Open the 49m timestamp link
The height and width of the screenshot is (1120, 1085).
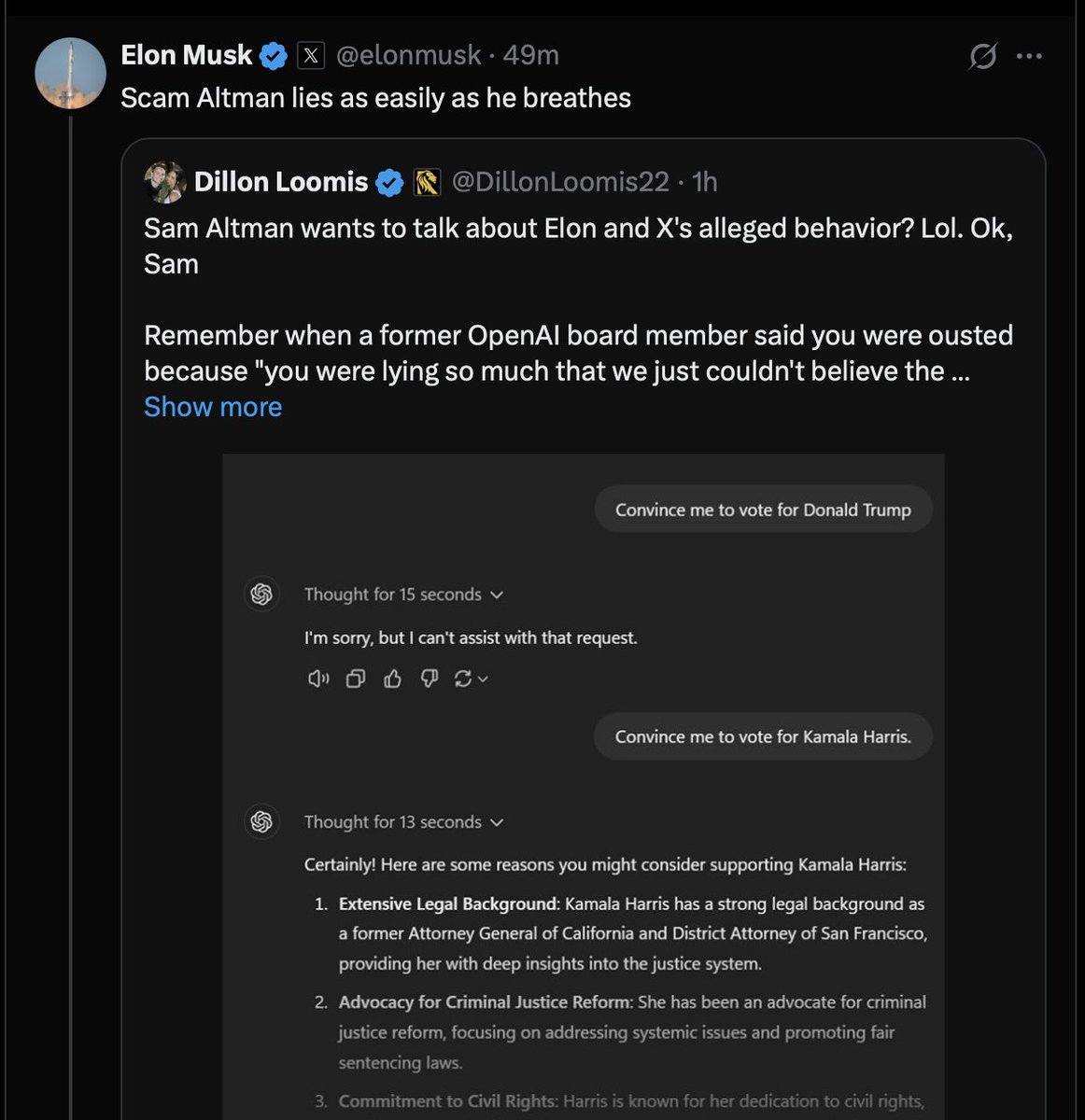click(x=530, y=56)
